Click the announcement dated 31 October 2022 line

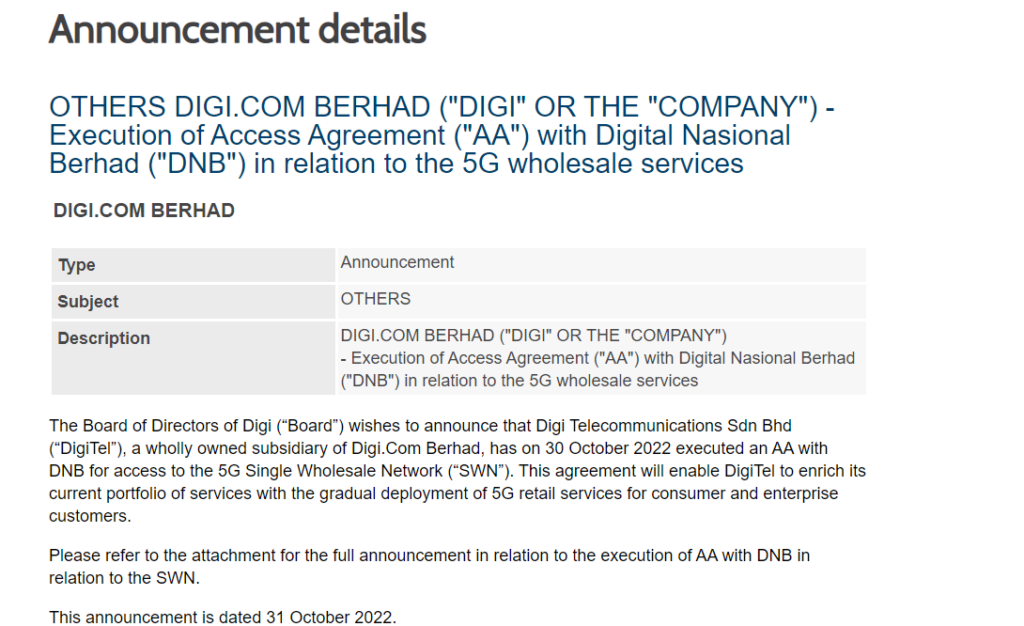tap(223, 617)
